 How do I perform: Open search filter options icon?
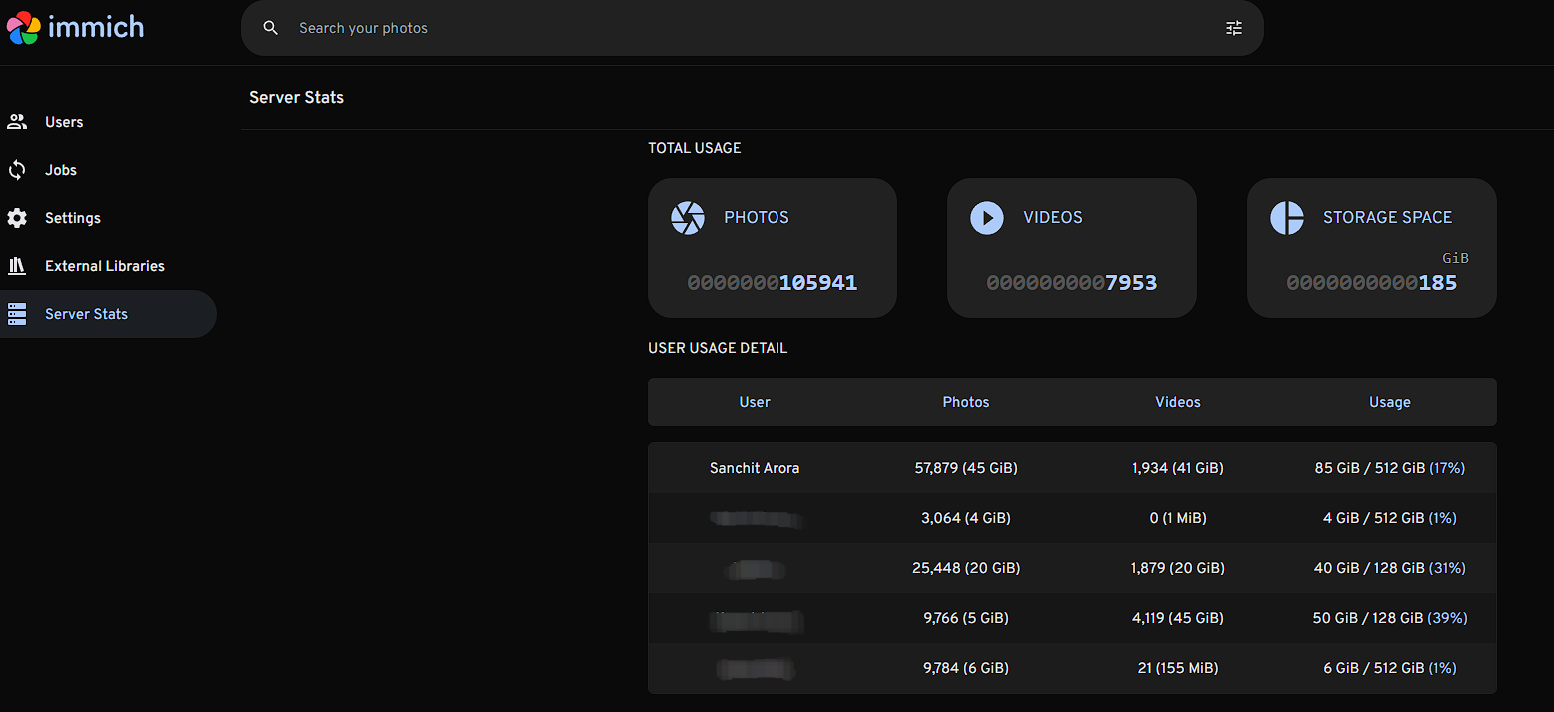pos(1234,28)
